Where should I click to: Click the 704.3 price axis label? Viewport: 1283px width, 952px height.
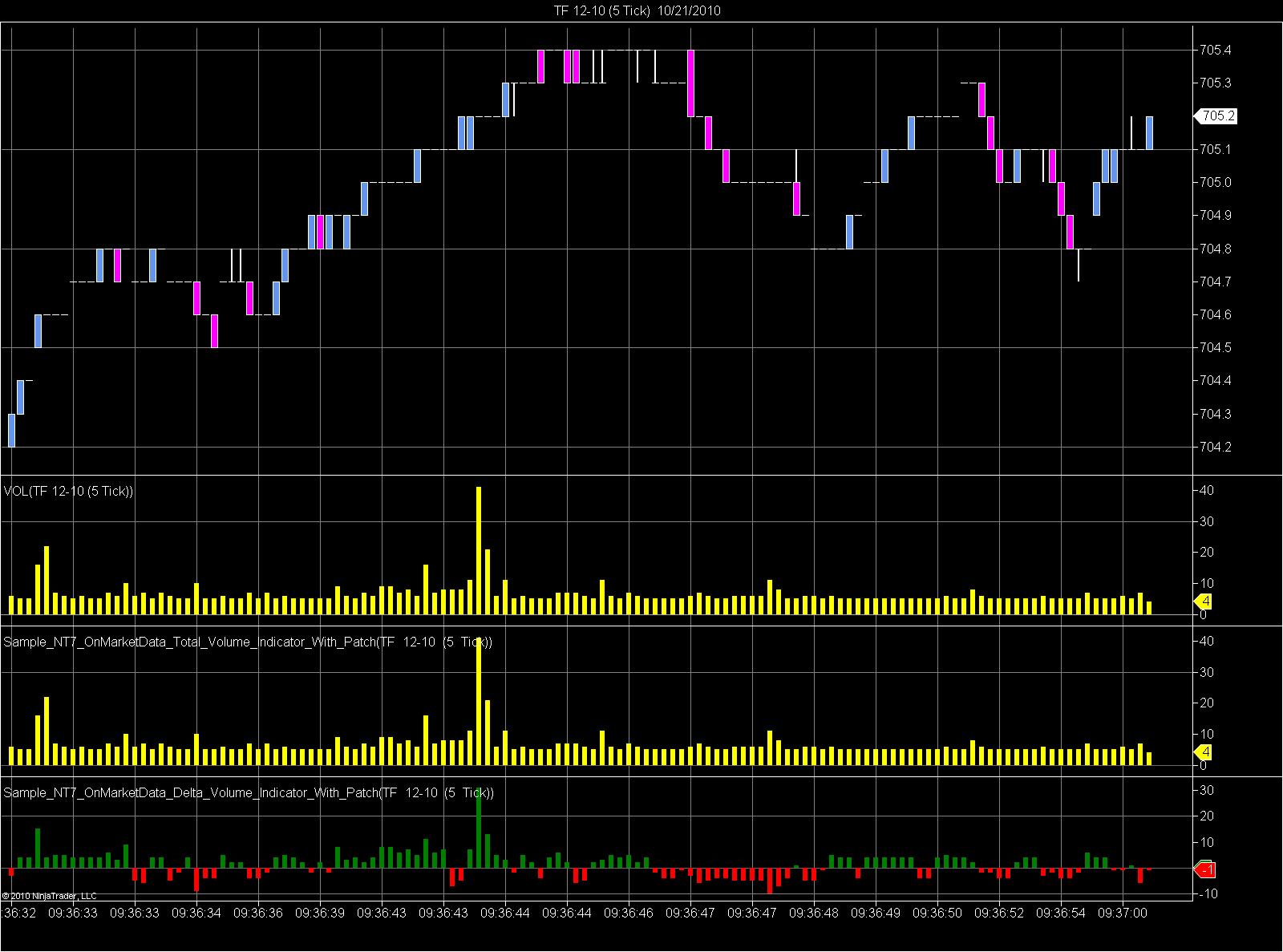pyautogui.click(x=1216, y=414)
